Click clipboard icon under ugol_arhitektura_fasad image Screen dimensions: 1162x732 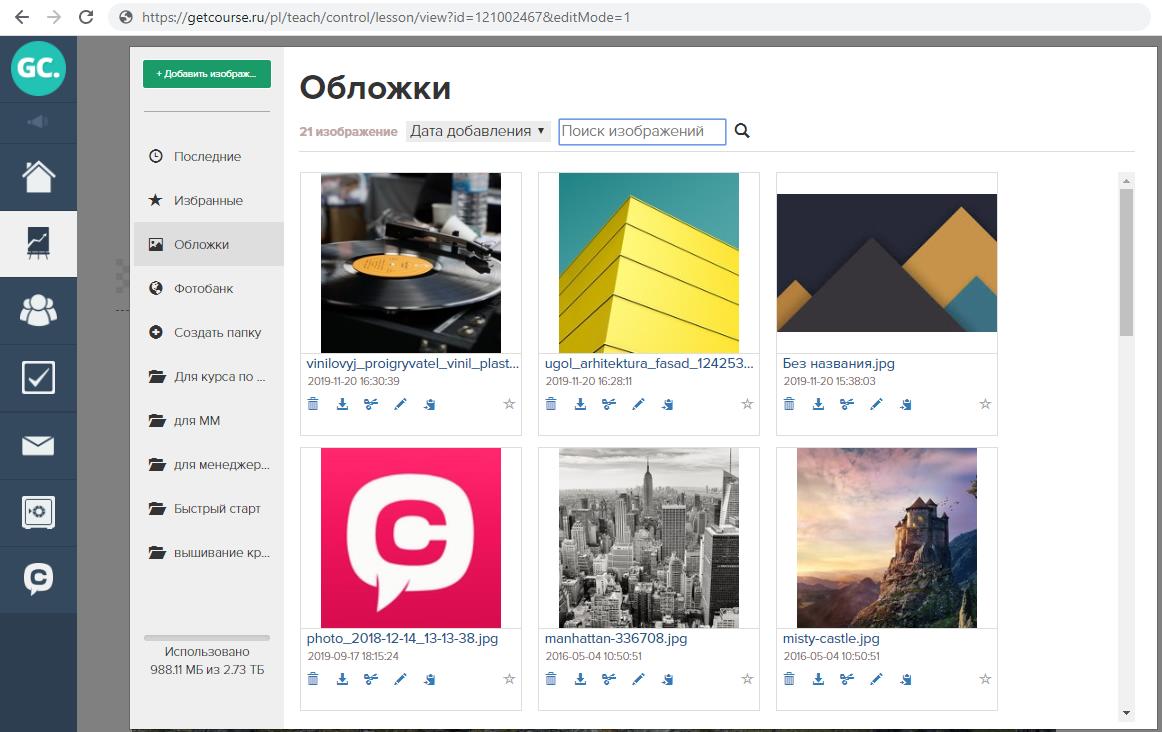[x=668, y=404]
